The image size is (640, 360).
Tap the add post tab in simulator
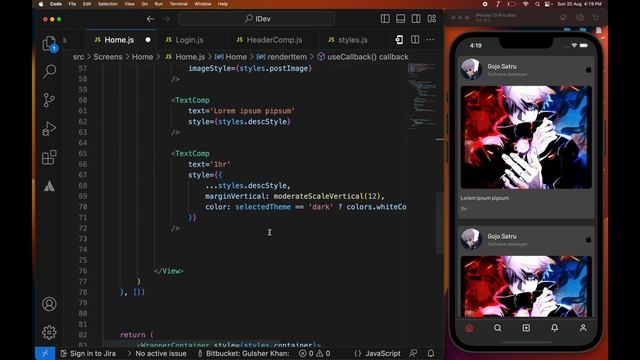pos(526,328)
